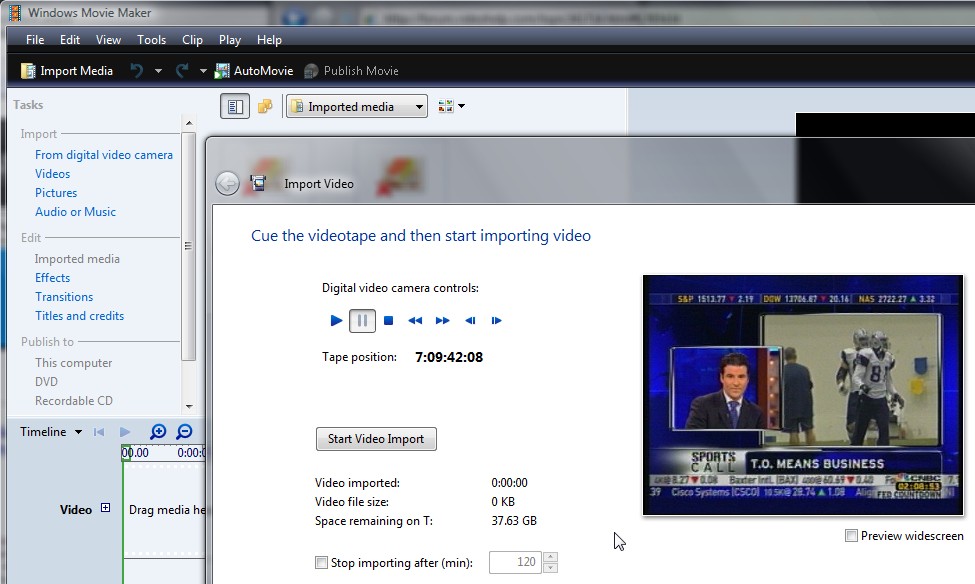Open the Clip menu
This screenshot has height=584, width=975.
[x=192, y=40]
